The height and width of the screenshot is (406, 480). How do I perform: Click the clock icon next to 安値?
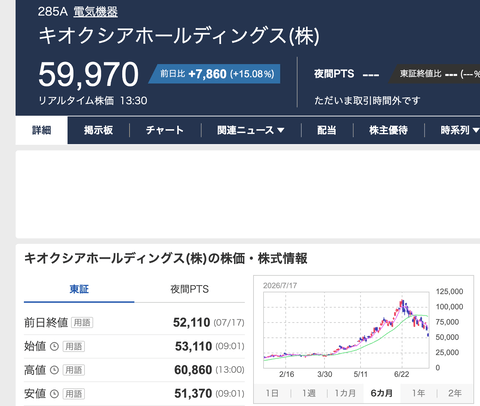click(x=54, y=394)
